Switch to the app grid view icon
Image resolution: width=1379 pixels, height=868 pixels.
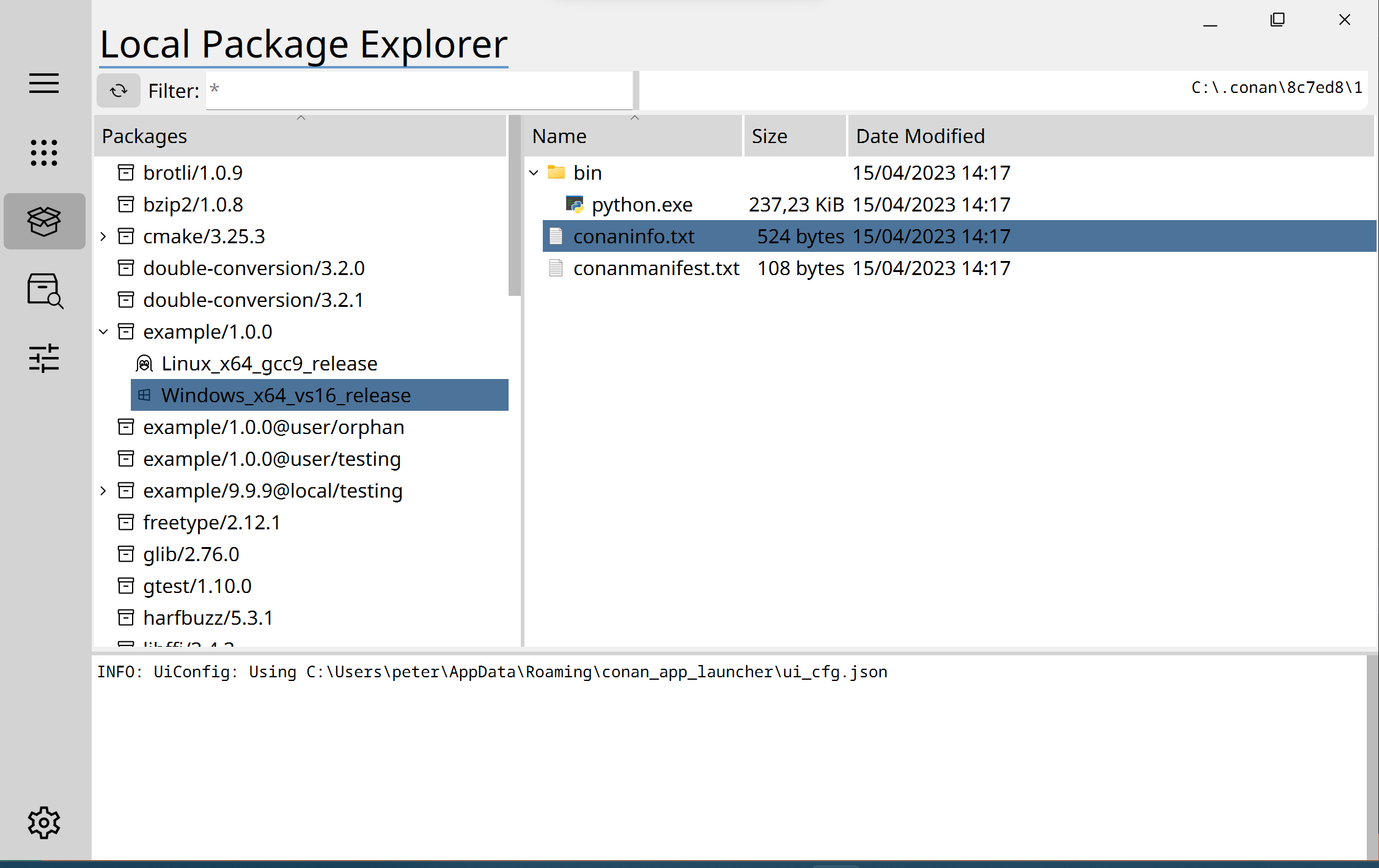(44, 152)
